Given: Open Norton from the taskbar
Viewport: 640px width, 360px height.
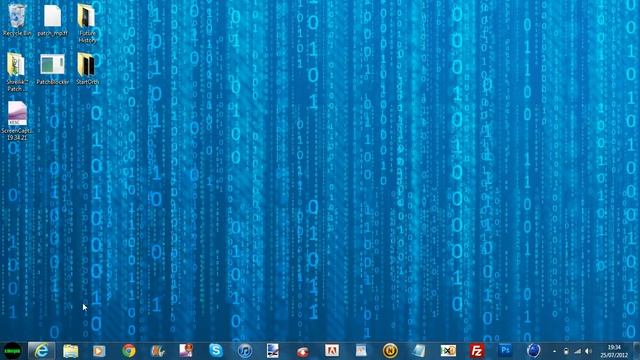Looking at the screenshot, I should (390, 351).
